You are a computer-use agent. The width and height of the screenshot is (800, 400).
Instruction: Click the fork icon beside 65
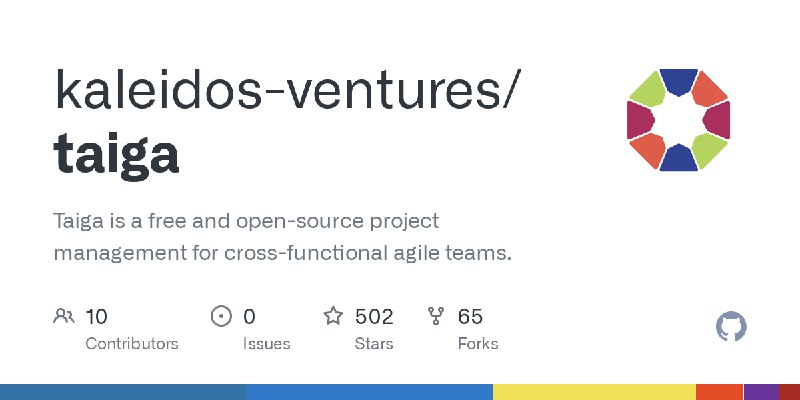point(436,316)
